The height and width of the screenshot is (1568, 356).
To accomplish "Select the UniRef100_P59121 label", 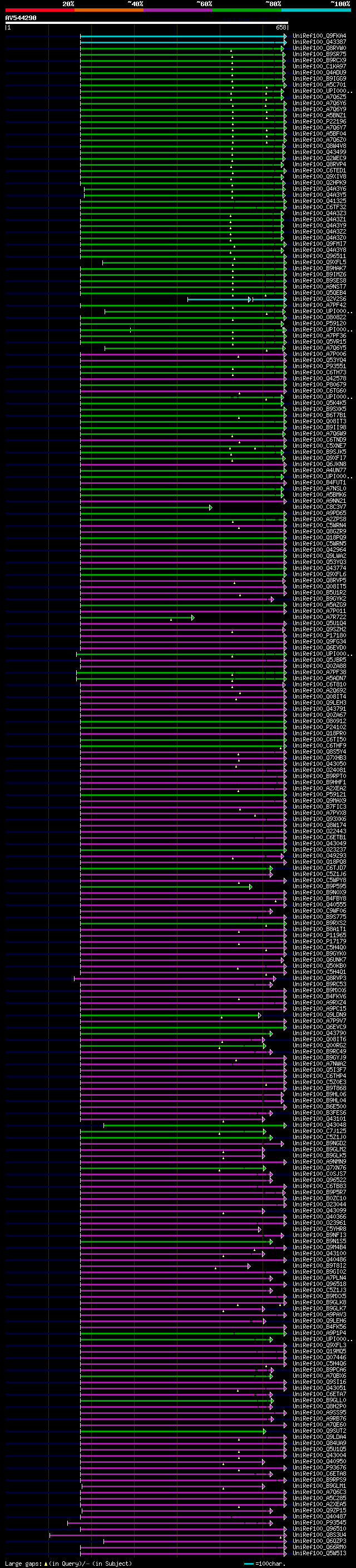I will point(319,795).
